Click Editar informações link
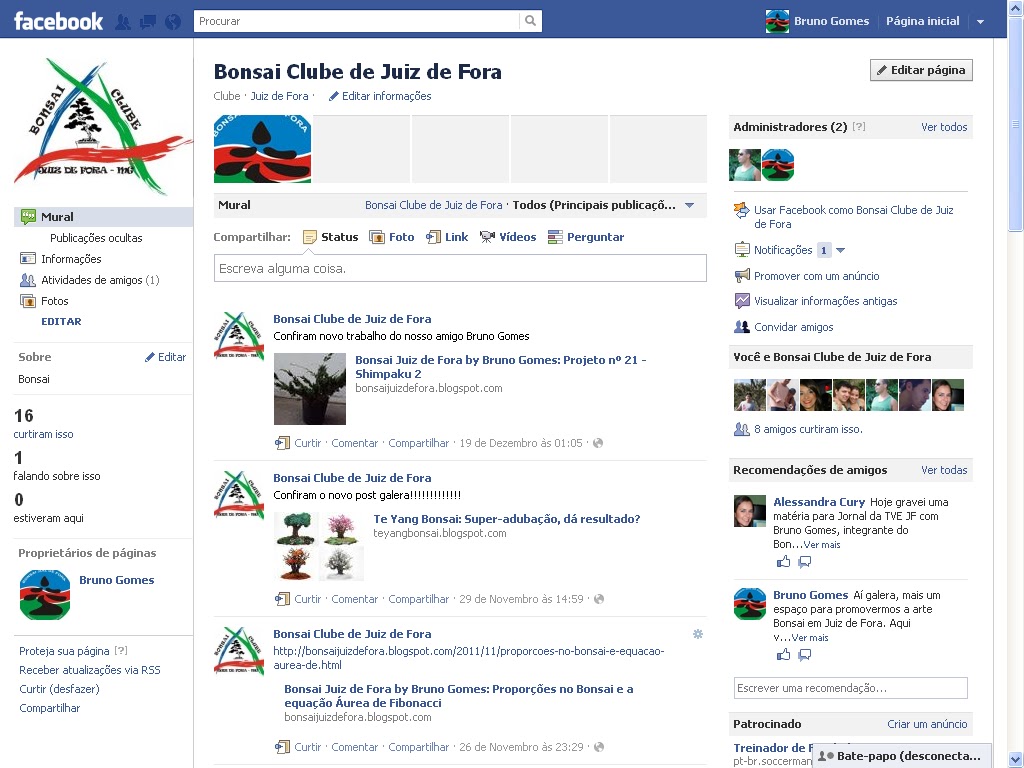The image size is (1024, 768). click(x=379, y=96)
